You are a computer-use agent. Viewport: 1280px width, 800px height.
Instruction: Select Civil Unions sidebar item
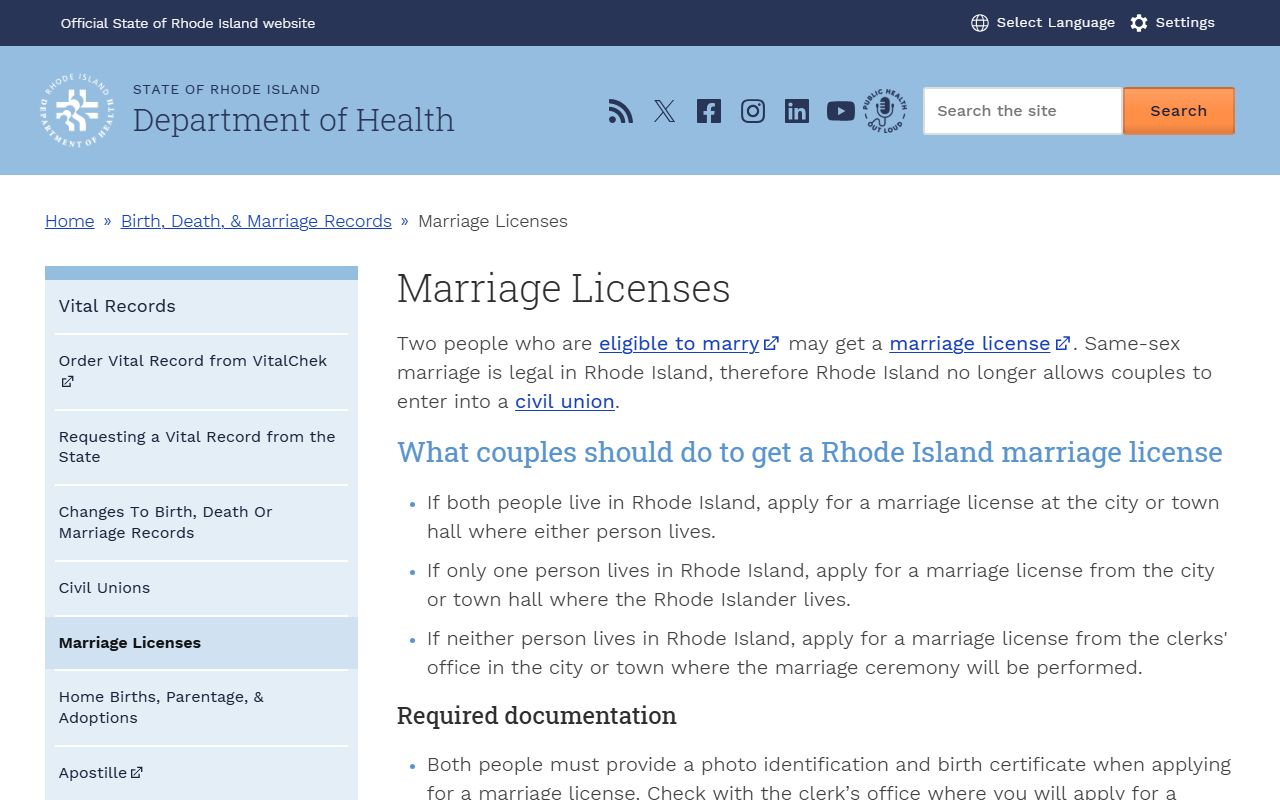201,588
